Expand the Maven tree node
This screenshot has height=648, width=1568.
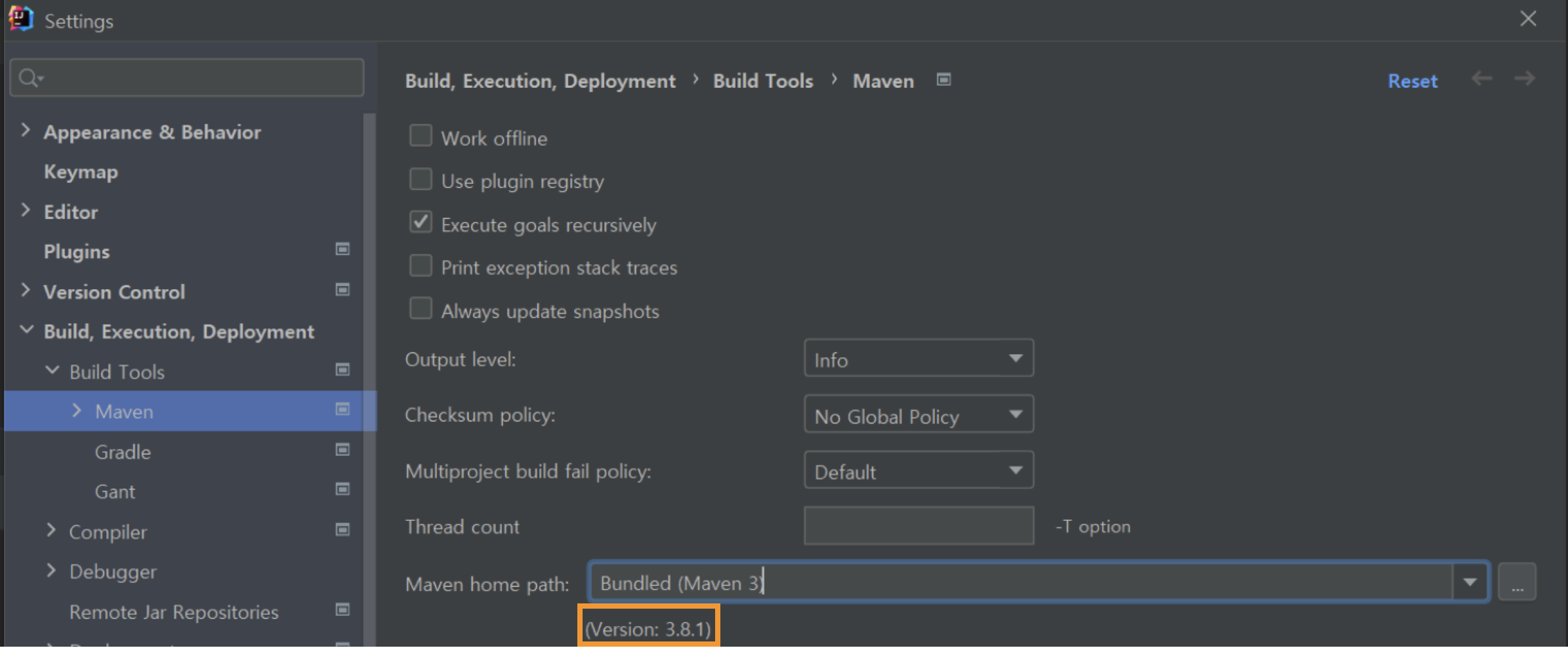pyautogui.click(x=77, y=411)
